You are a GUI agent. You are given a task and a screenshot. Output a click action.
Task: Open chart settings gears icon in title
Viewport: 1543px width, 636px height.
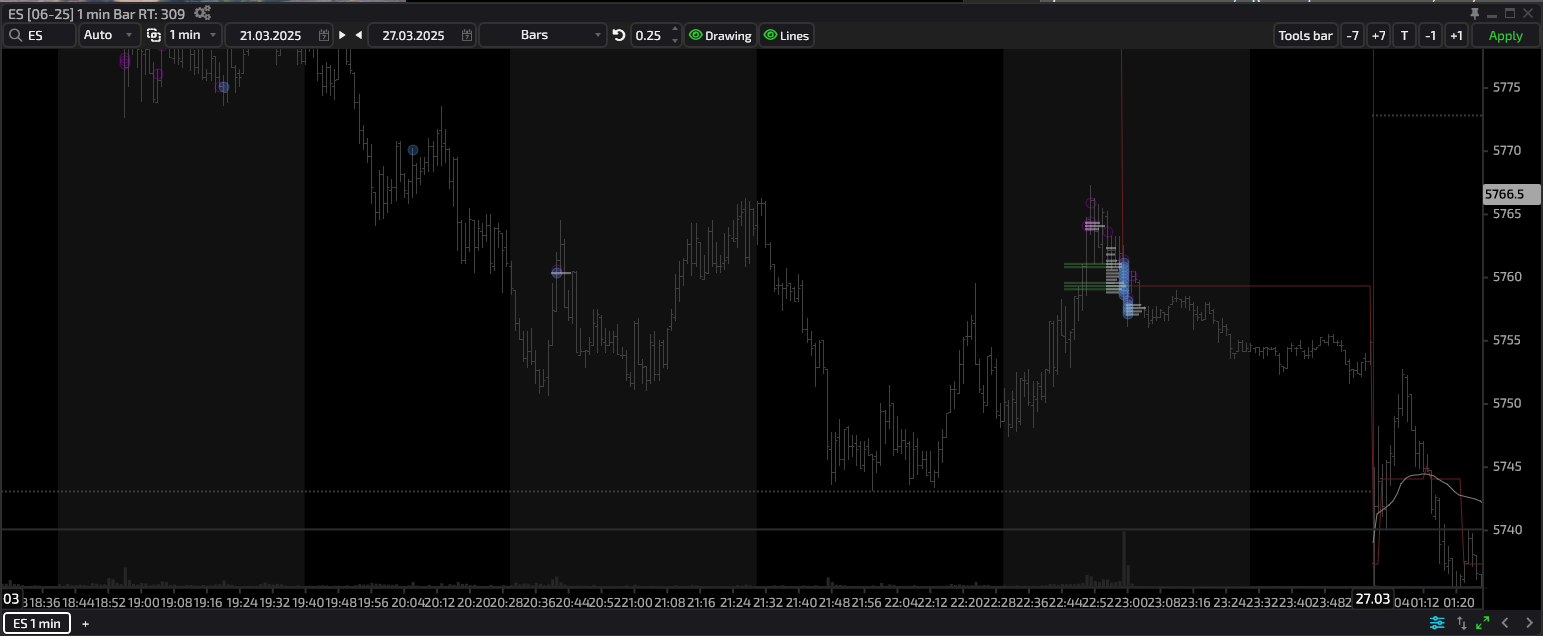[202, 13]
